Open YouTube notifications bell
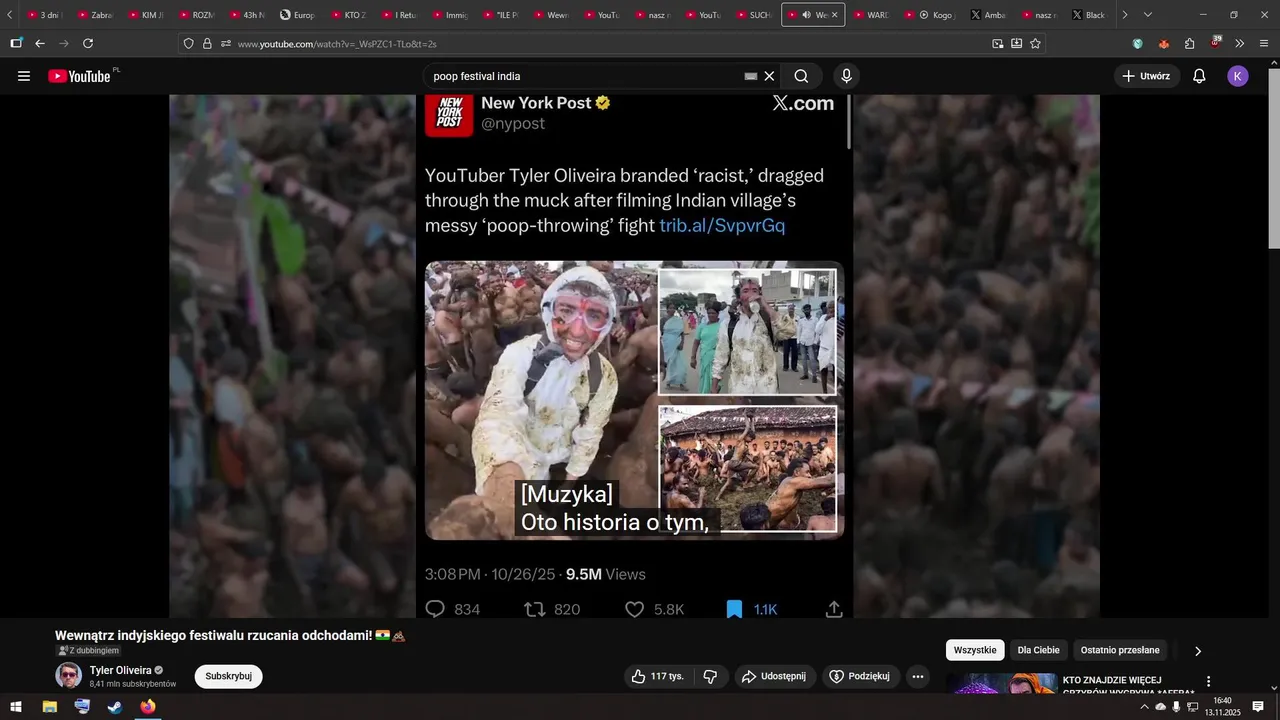Viewport: 1280px width, 720px height. point(1199,76)
